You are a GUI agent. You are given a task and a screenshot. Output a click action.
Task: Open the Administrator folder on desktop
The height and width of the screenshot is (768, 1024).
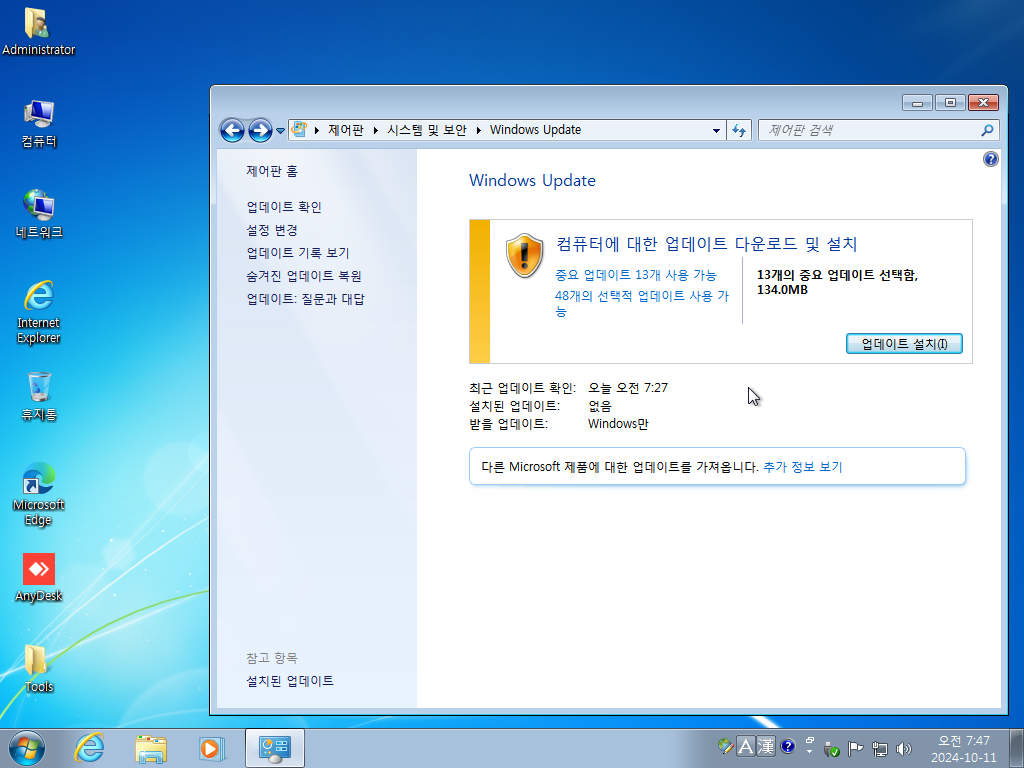(x=38, y=31)
